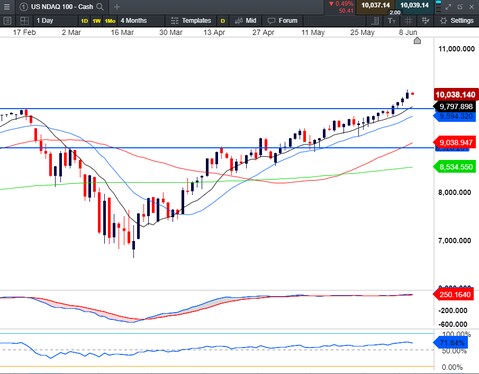Select the black 9,797.898 moving average label
This screenshot has height=374, width=479.
(x=455, y=107)
